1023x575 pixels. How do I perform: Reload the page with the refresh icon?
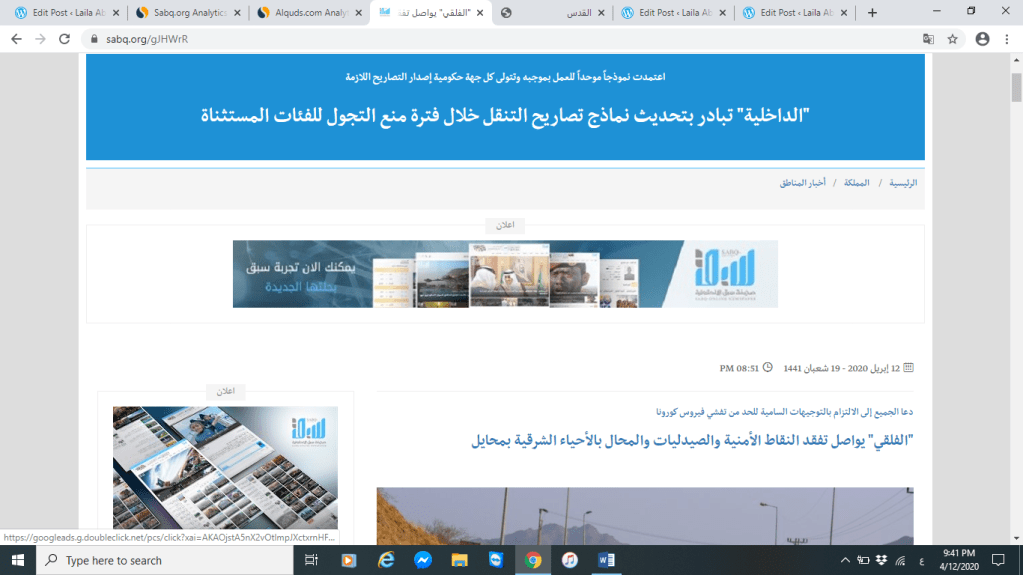click(x=65, y=39)
